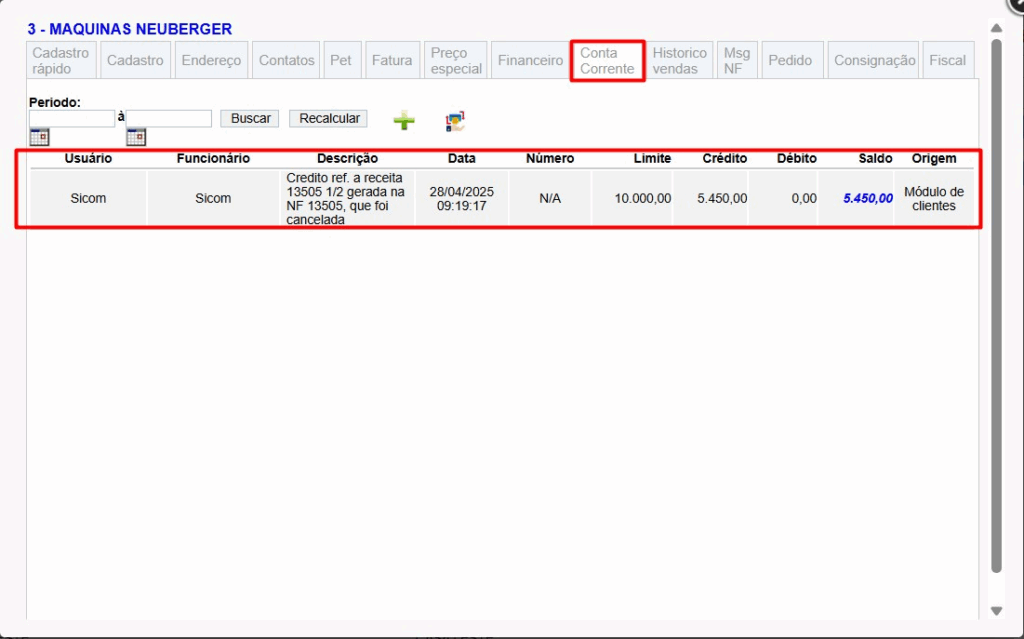Click the scrollbar down arrow
The width and height of the screenshot is (1024, 639).
996,611
